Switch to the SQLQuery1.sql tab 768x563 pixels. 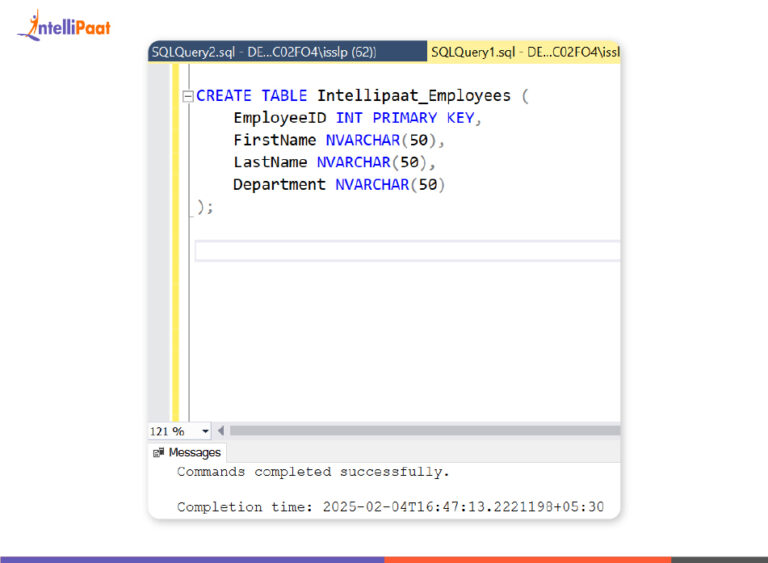524,52
